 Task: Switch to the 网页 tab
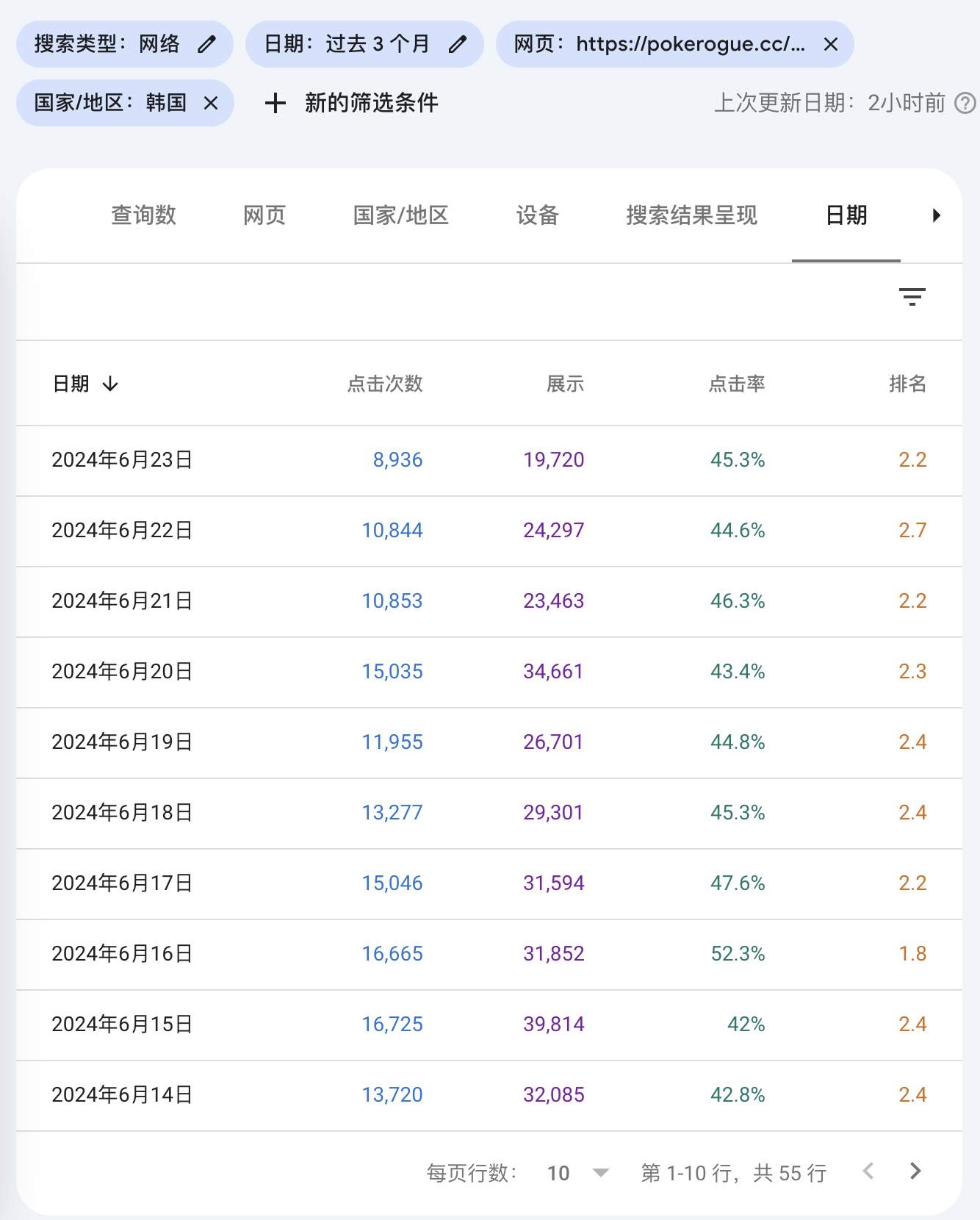coord(264,215)
